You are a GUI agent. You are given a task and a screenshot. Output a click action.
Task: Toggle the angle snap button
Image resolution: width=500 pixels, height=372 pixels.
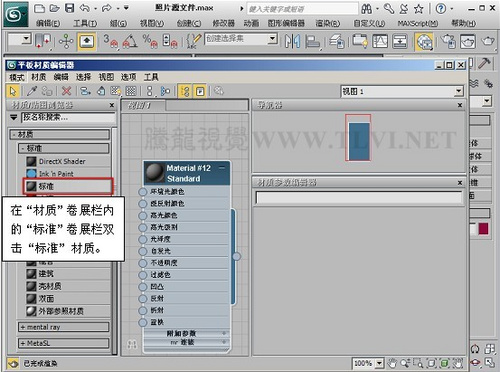pos(130,42)
